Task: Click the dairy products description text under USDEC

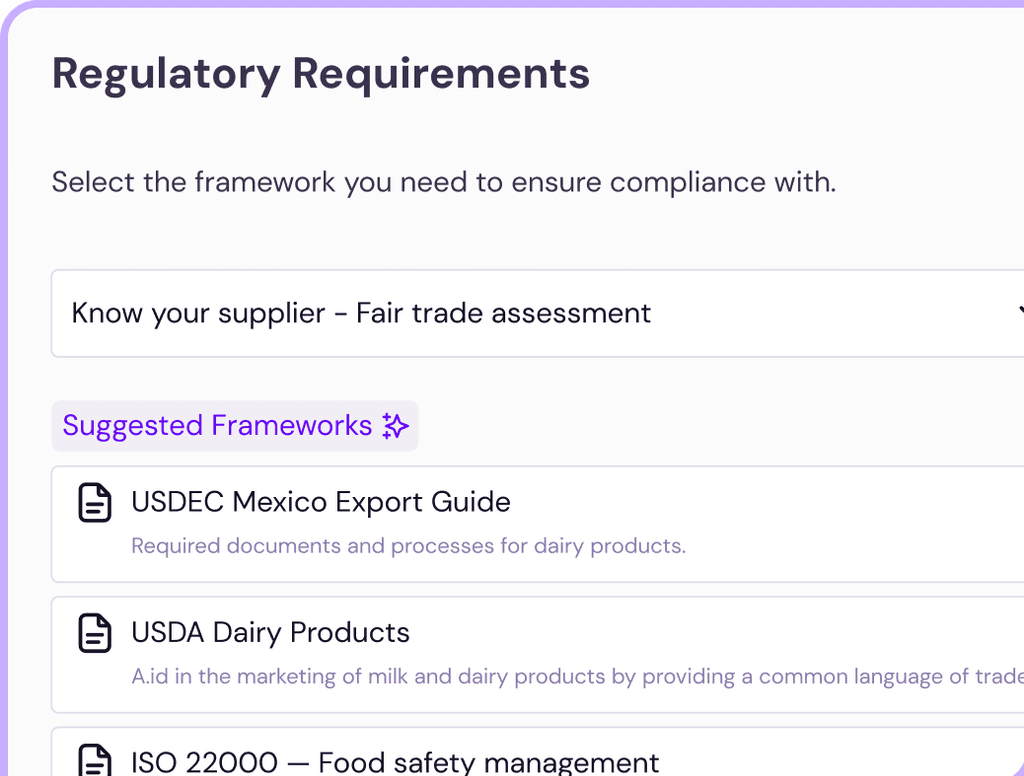Action: (x=408, y=546)
